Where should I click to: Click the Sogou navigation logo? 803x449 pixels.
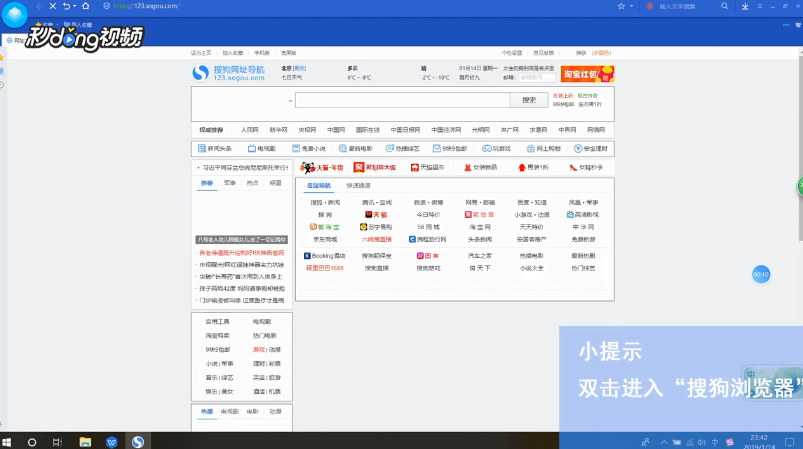[228, 73]
